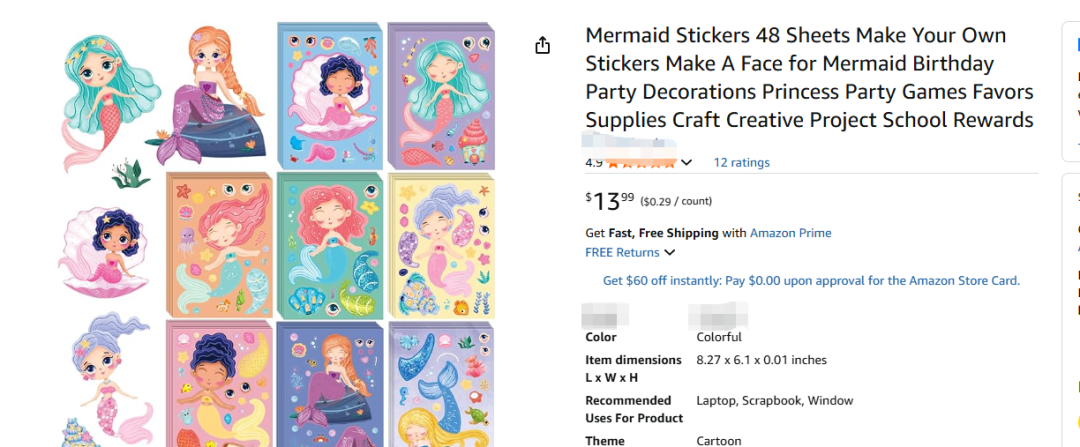Click the green sticker sheet with the red-haired mermaid
Image resolution: width=1080 pixels, height=447 pixels.
point(328,245)
